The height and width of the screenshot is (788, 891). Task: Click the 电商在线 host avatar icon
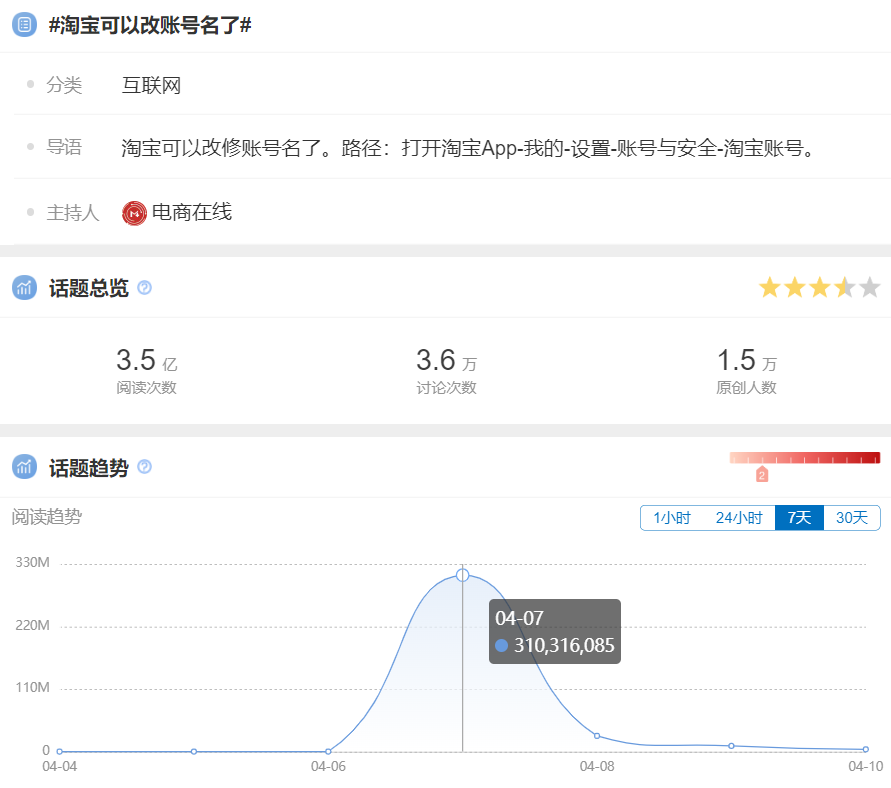coord(134,214)
